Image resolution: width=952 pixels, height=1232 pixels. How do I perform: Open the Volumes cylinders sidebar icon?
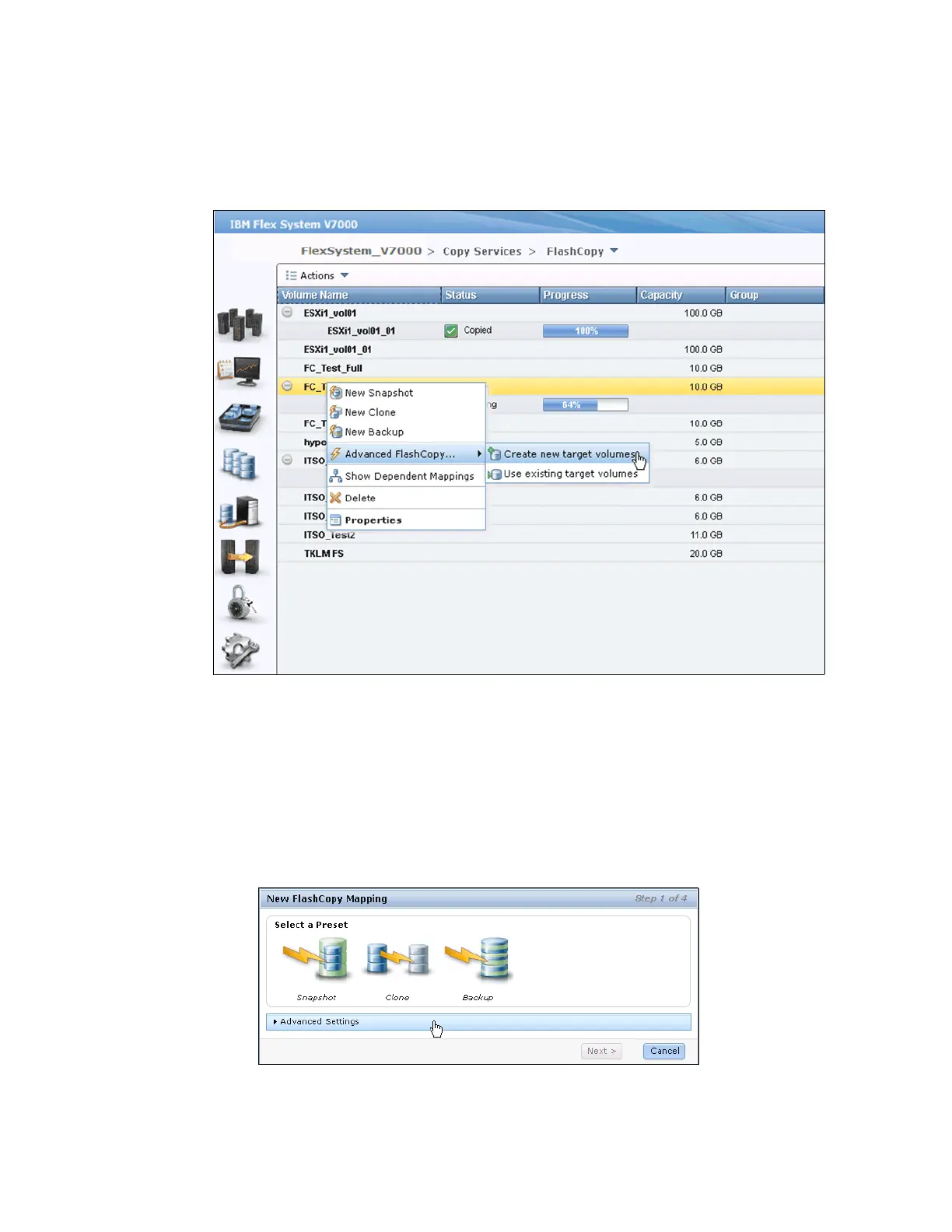pos(239,464)
